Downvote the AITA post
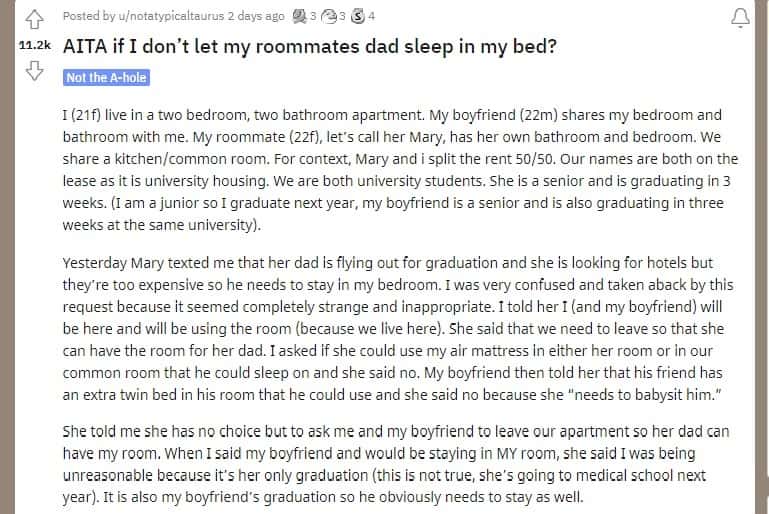 33,71
